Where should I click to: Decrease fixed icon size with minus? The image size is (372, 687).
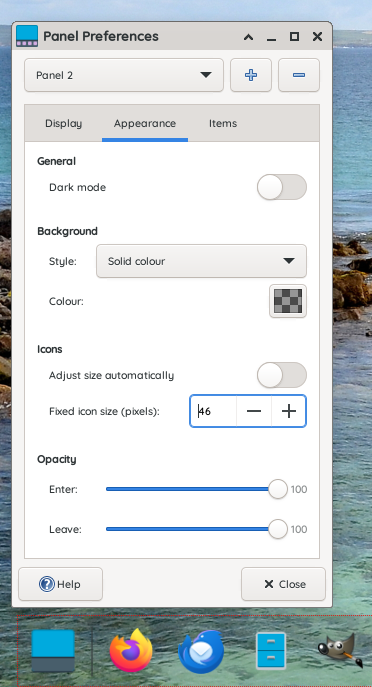click(x=254, y=411)
